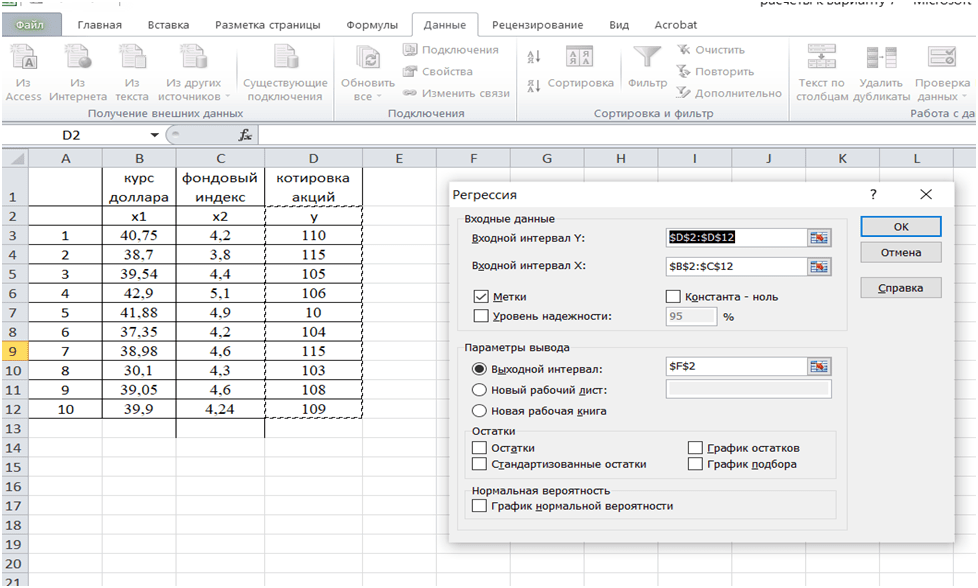Select row 9 header
Screen dimensions: 978x588
13,351
